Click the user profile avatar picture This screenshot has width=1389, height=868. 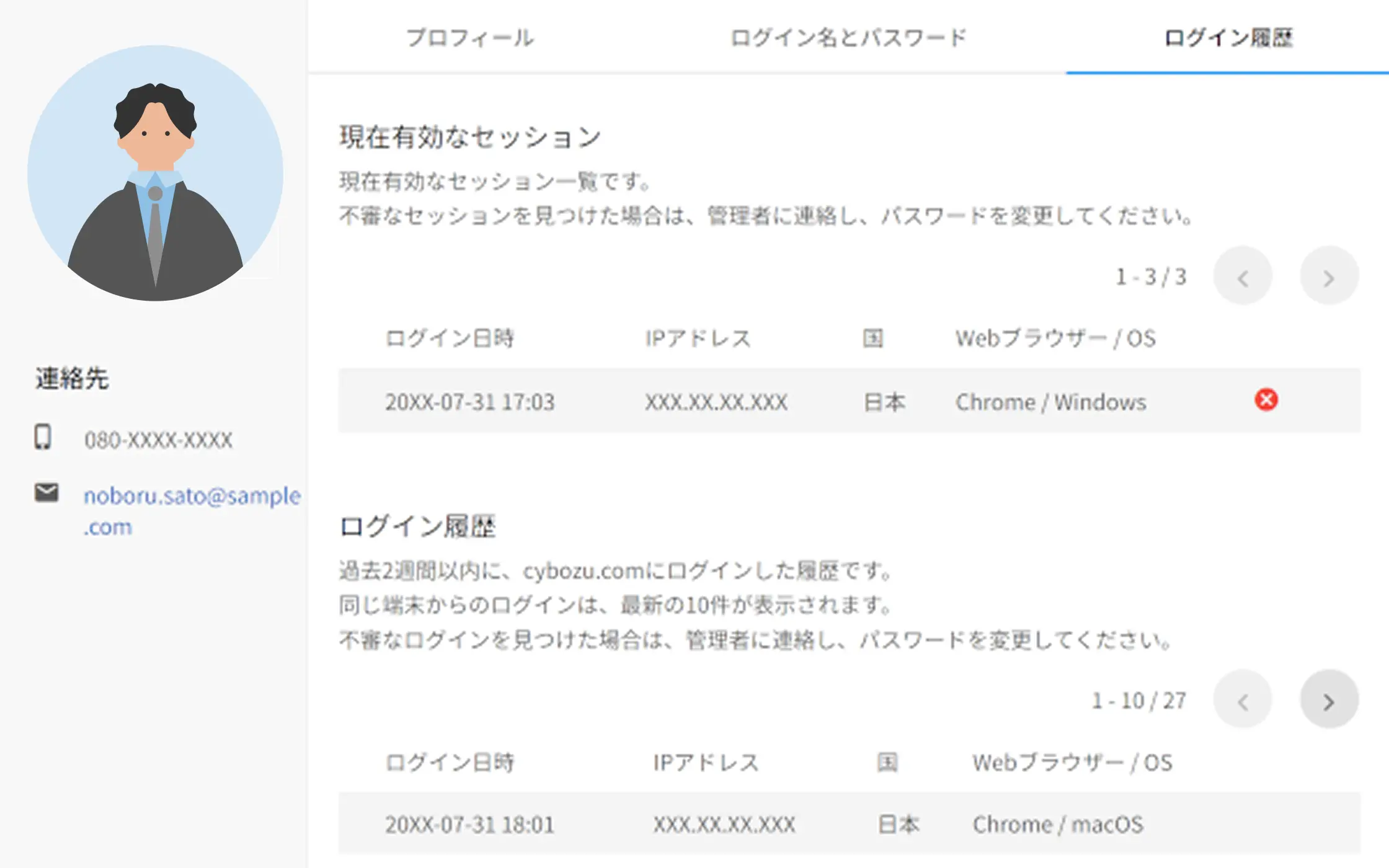pyautogui.click(x=155, y=173)
